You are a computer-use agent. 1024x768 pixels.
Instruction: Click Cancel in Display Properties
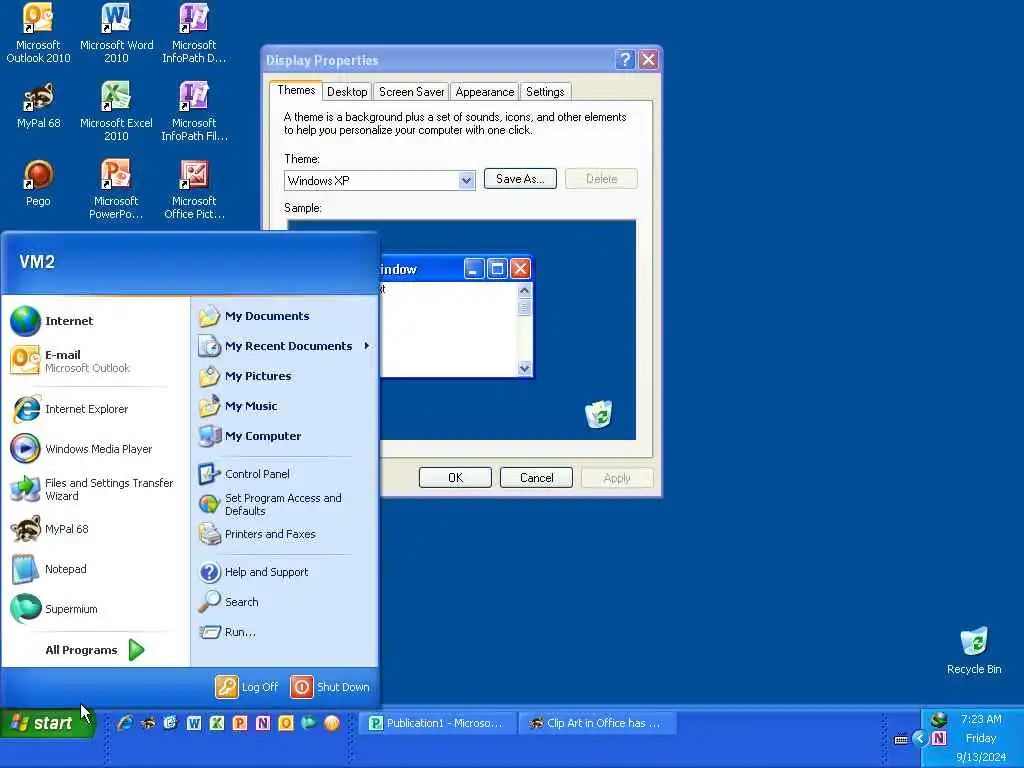tap(536, 478)
